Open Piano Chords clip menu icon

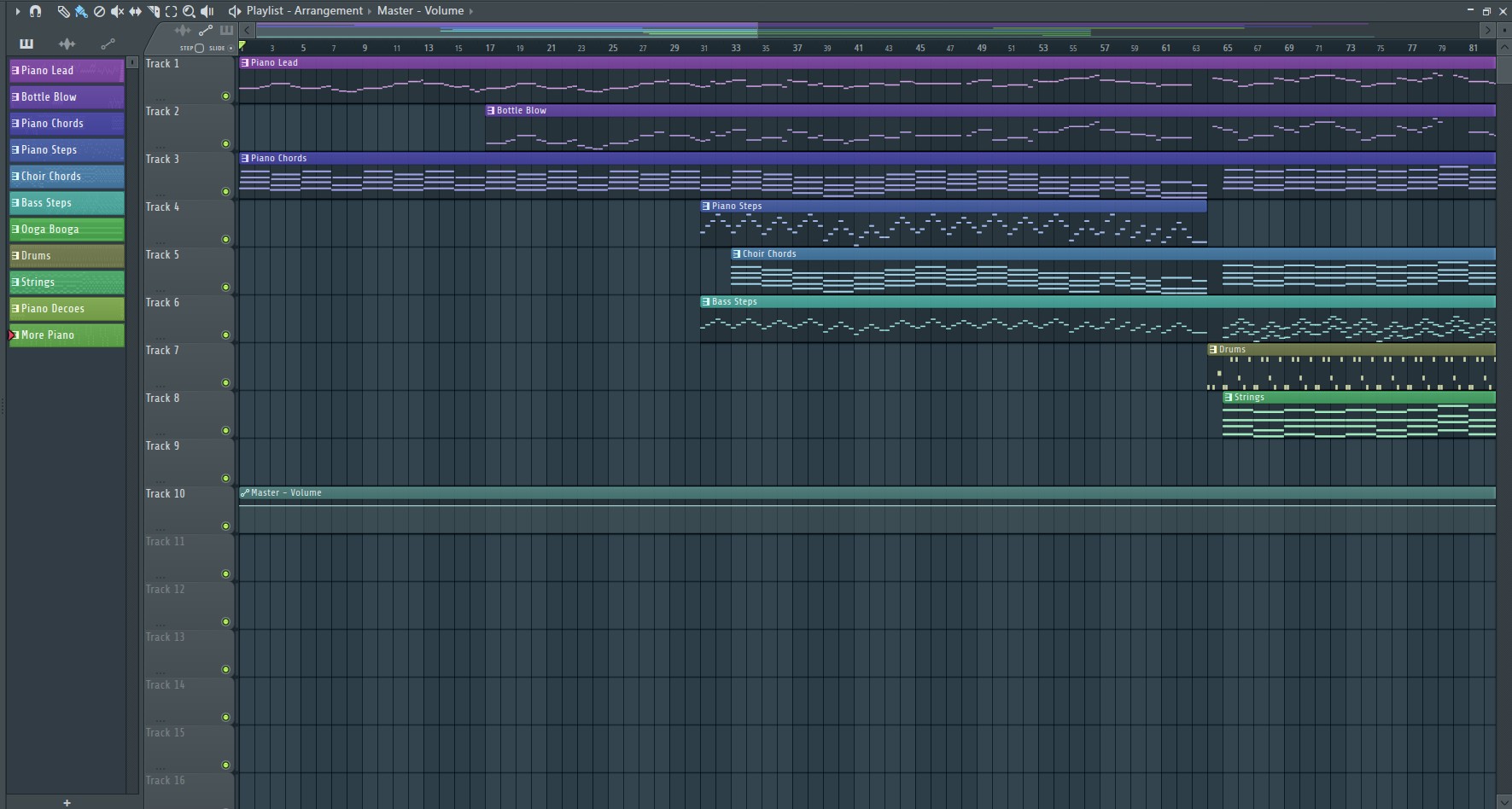click(x=245, y=158)
